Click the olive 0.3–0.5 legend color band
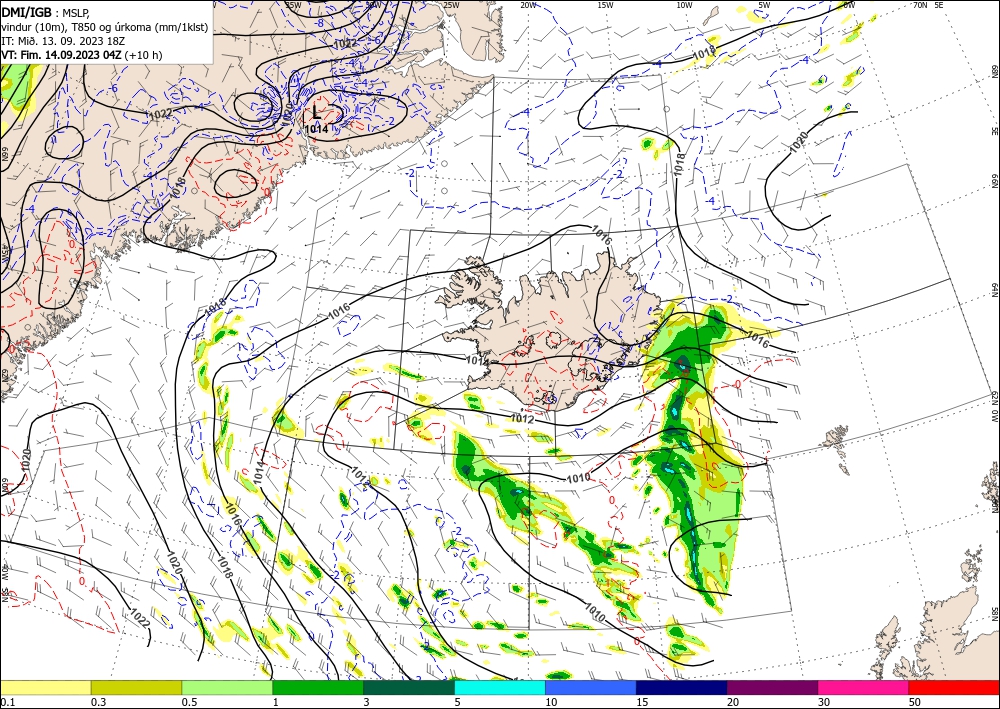The image size is (1000, 709). pyautogui.click(x=136, y=688)
